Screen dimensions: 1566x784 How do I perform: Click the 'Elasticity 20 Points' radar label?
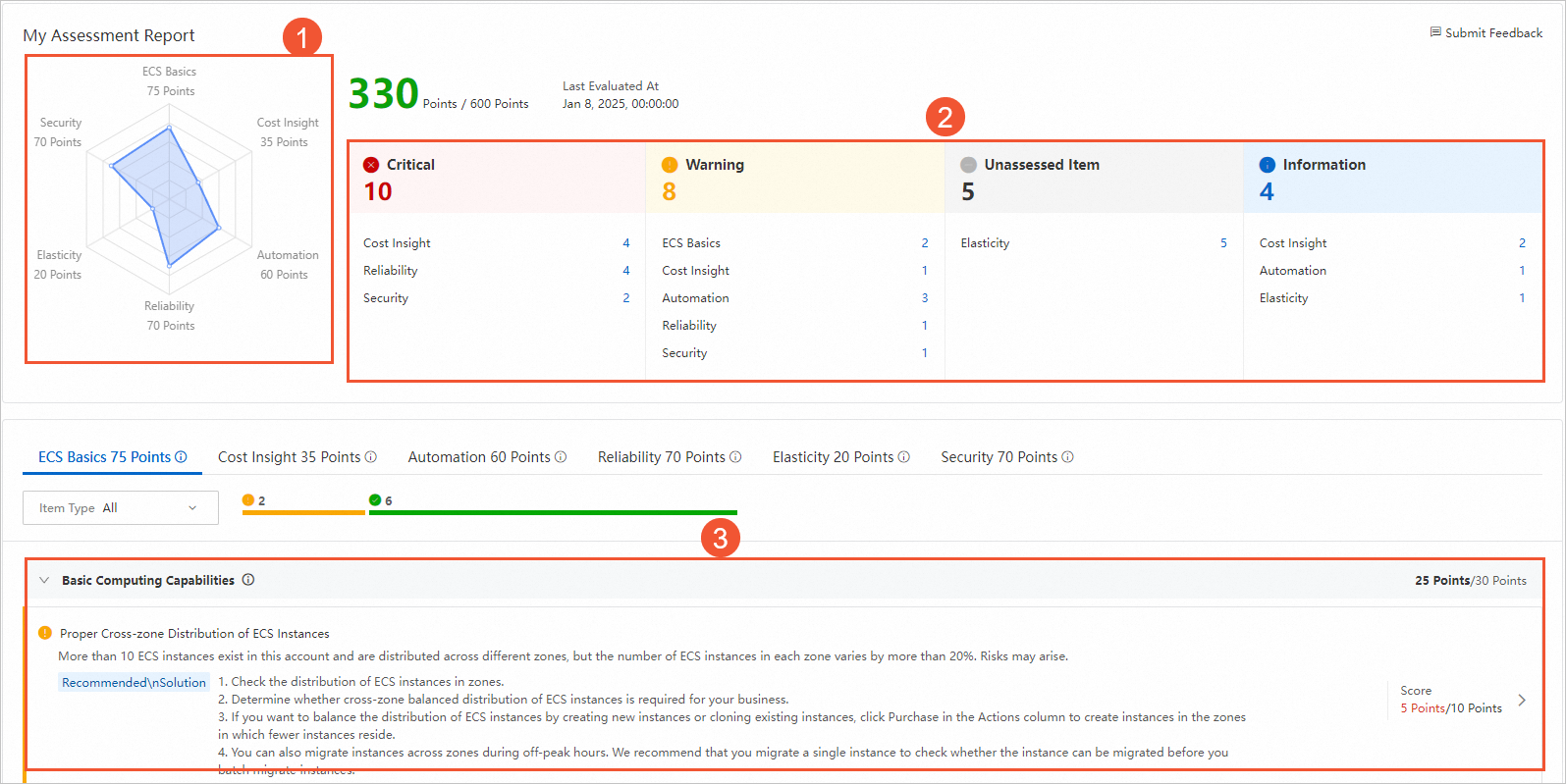tap(58, 265)
